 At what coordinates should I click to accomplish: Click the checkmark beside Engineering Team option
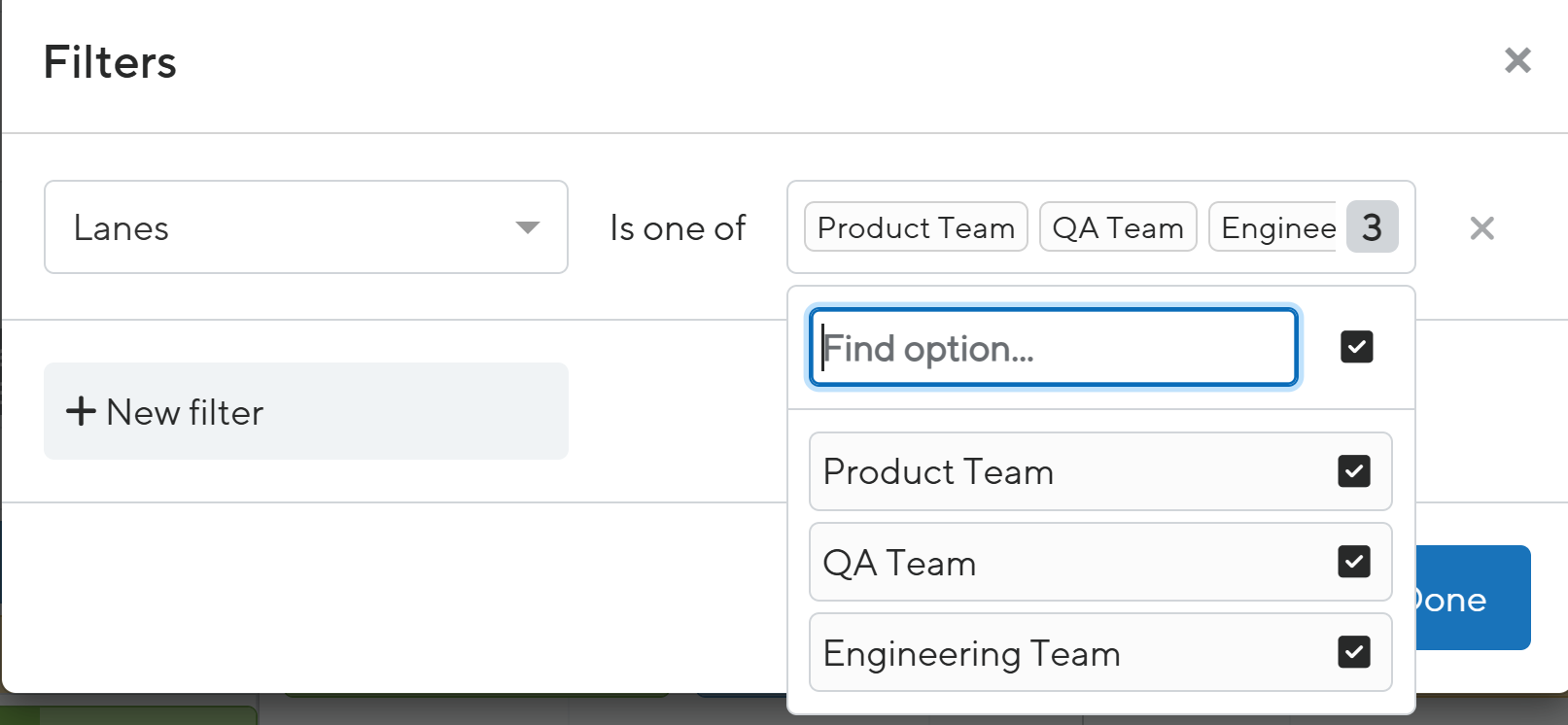tap(1353, 652)
